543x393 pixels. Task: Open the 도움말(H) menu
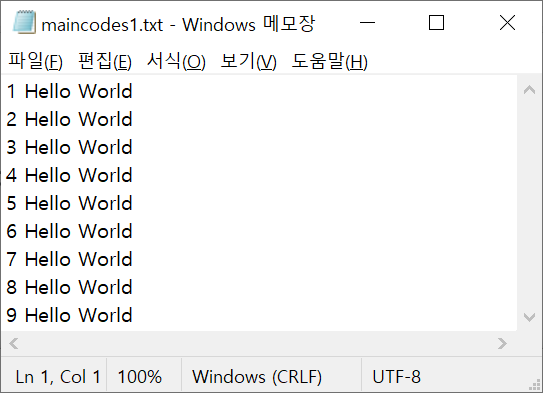tap(329, 61)
